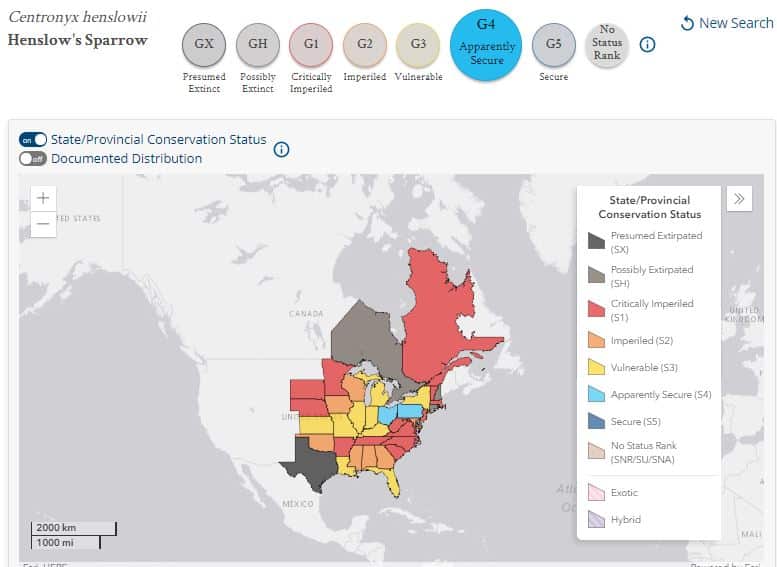Open global rank info icon beside No Status Rank
777x567 pixels.
click(x=647, y=45)
